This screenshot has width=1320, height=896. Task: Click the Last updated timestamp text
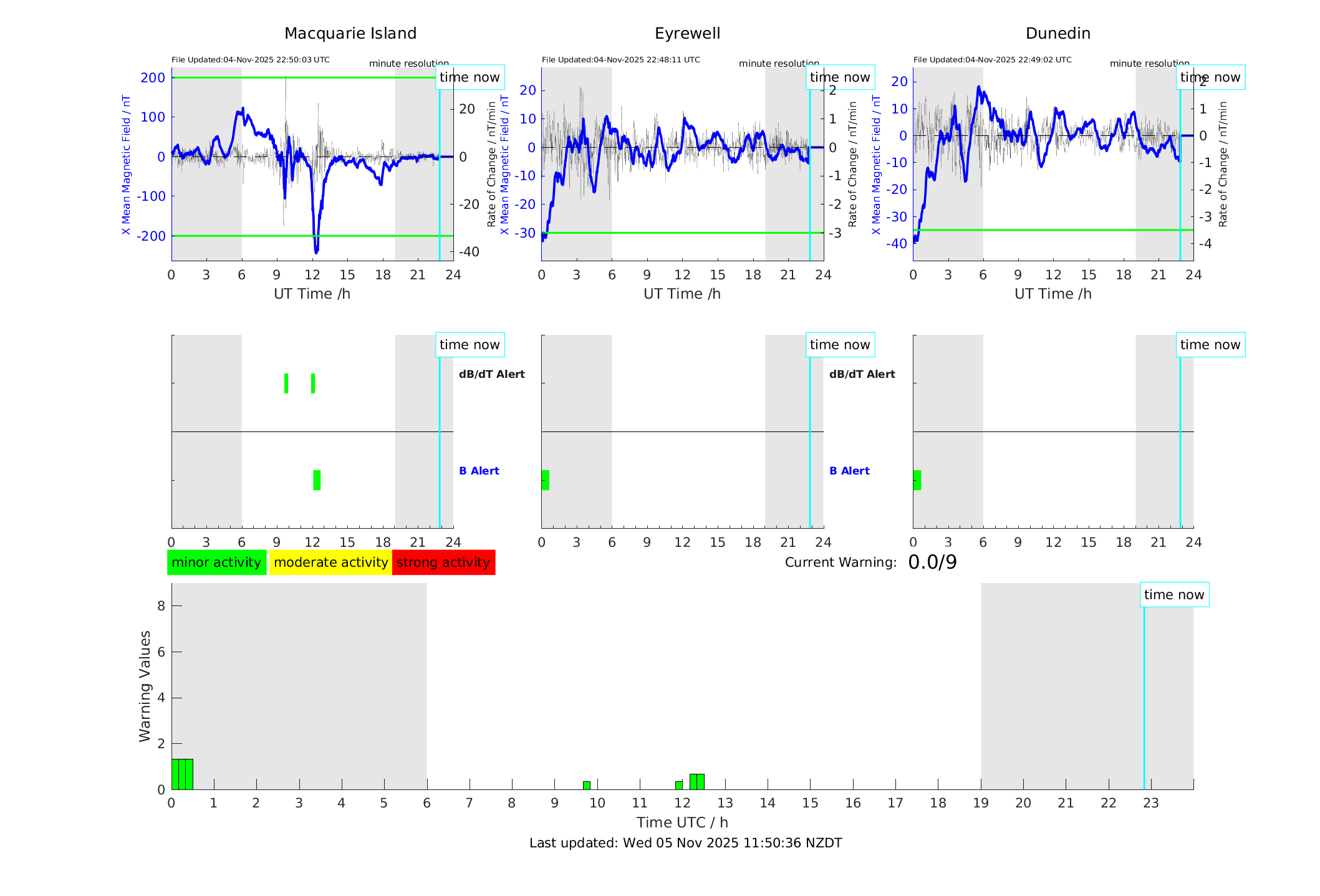click(x=685, y=843)
